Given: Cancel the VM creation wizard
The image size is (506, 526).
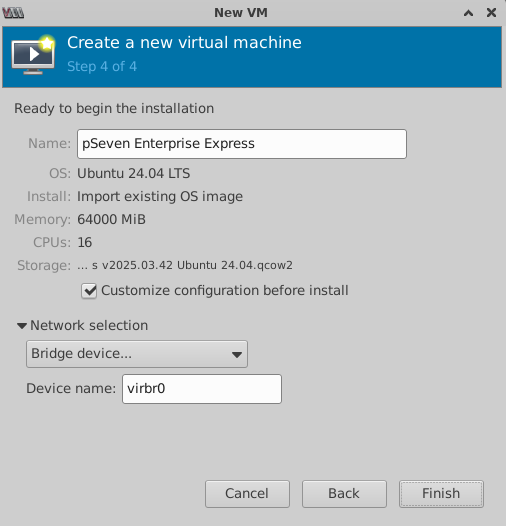Looking at the screenshot, I should pos(247,494).
